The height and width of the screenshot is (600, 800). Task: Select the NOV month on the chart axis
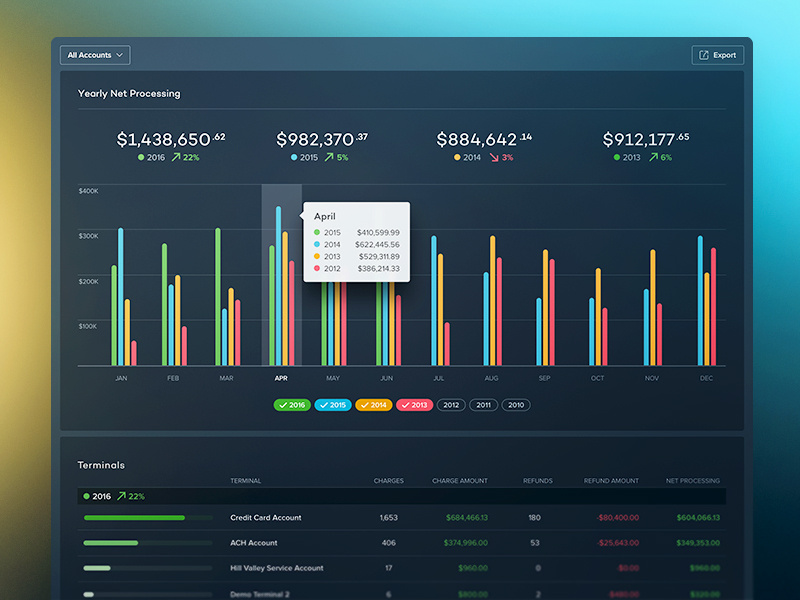click(652, 378)
